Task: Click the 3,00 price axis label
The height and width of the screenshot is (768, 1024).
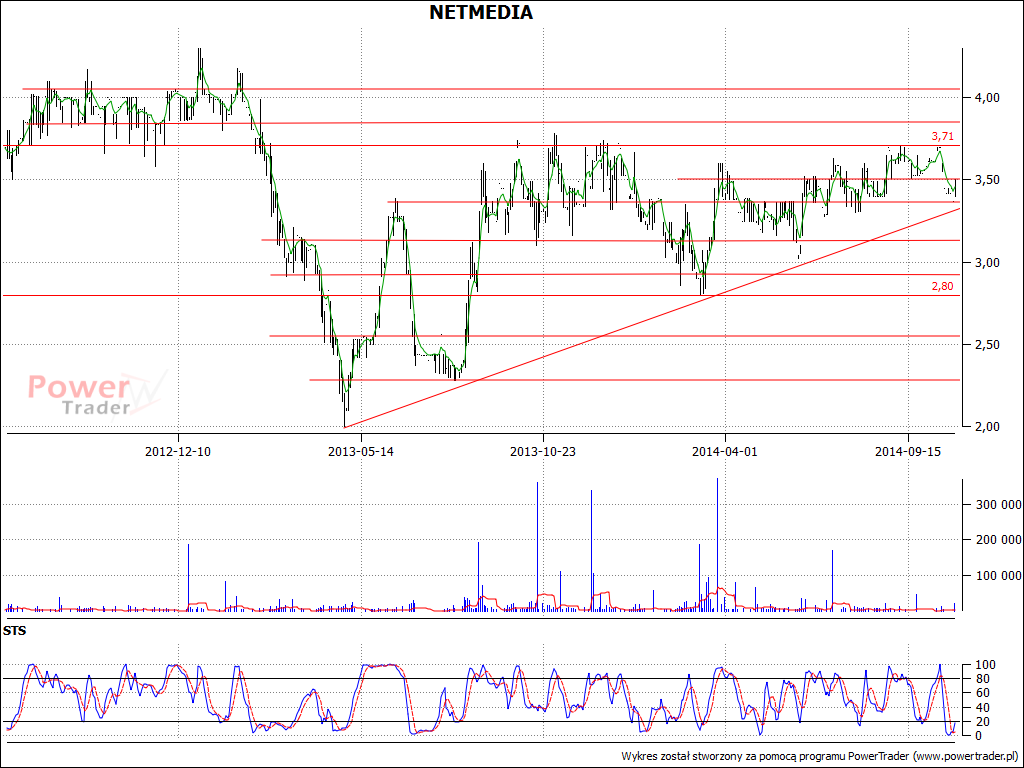Action: (x=986, y=263)
